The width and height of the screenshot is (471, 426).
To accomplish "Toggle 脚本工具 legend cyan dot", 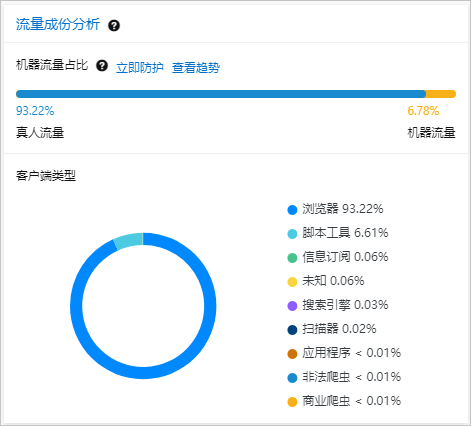I will [292, 234].
